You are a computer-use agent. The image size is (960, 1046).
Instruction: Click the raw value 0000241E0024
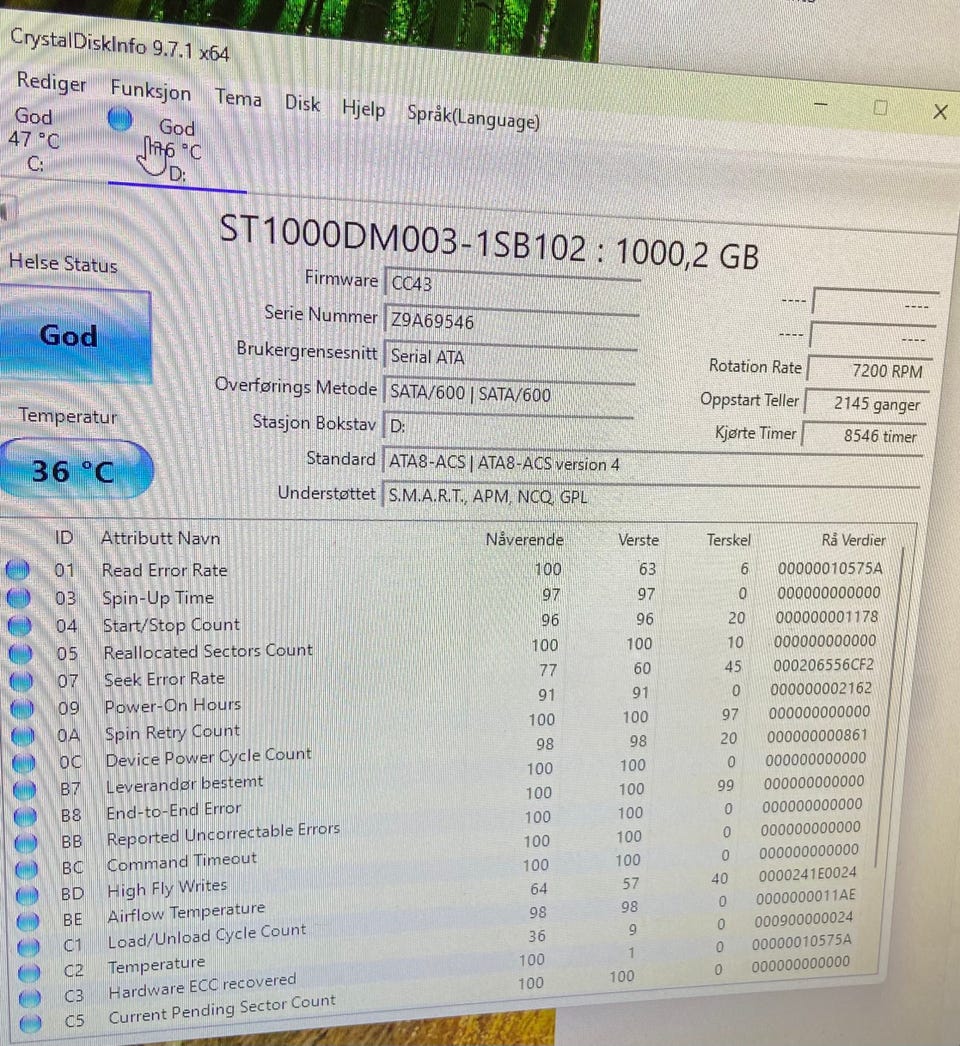click(807, 874)
